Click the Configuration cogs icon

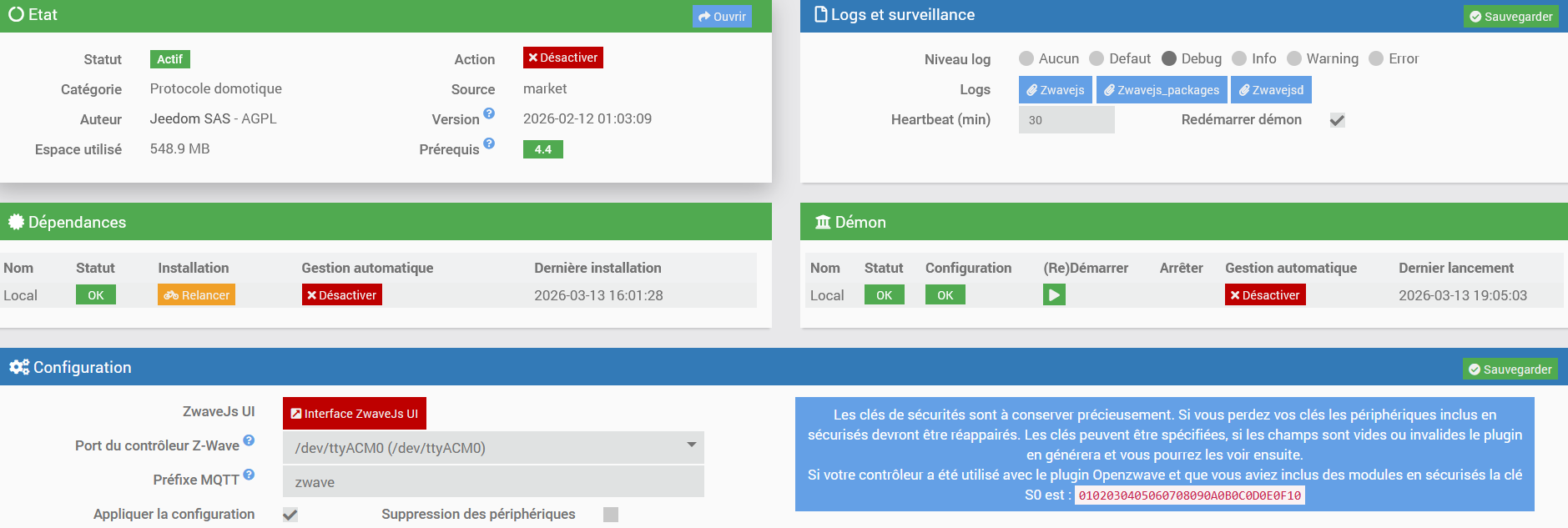click(x=19, y=367)
